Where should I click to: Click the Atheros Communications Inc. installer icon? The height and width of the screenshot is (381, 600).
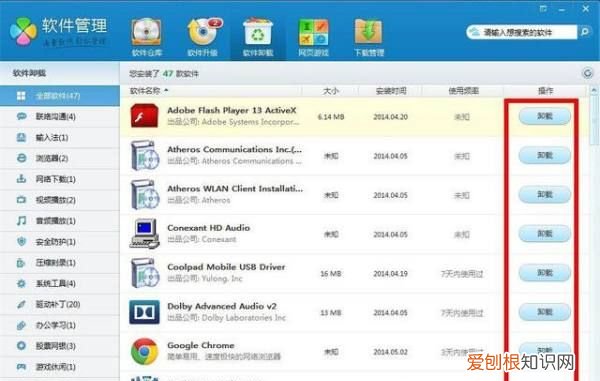pyautogui.click(x=145, y=155)
